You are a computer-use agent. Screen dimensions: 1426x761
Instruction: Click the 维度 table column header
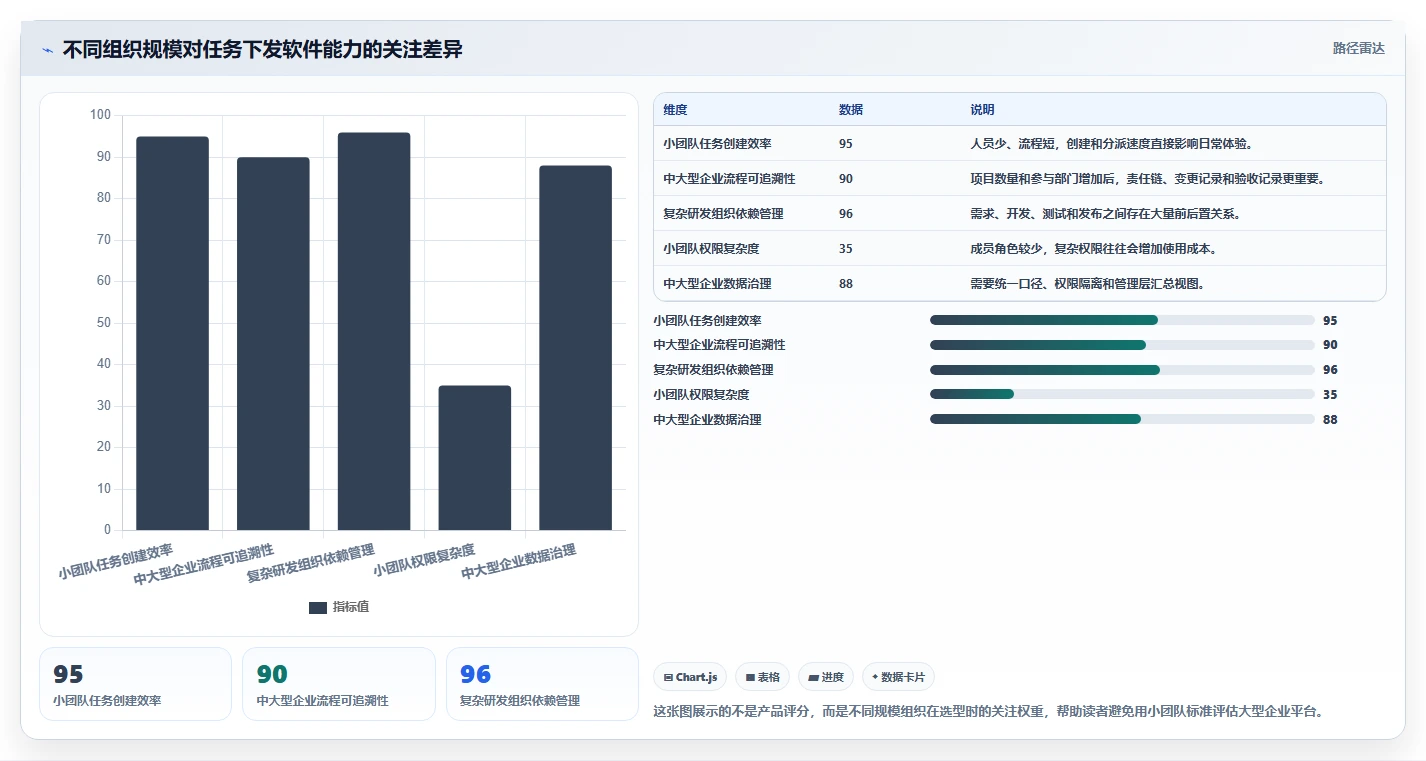675,110
